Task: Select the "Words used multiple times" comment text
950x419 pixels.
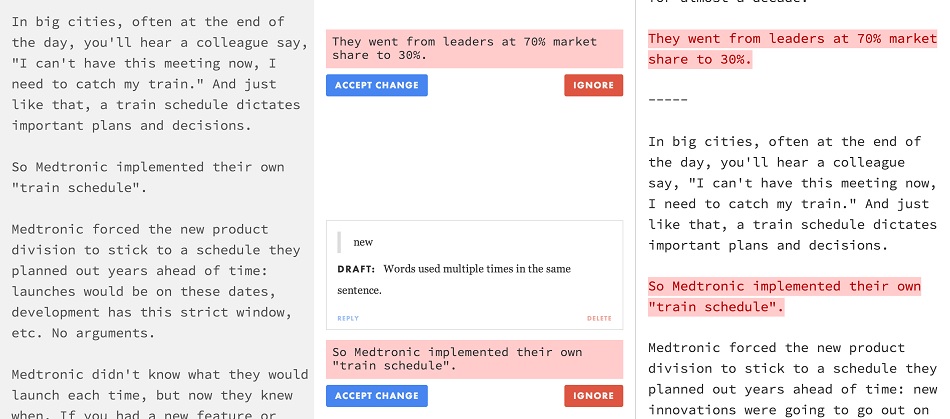Action: pyautogui.click(x=470, y=268)
